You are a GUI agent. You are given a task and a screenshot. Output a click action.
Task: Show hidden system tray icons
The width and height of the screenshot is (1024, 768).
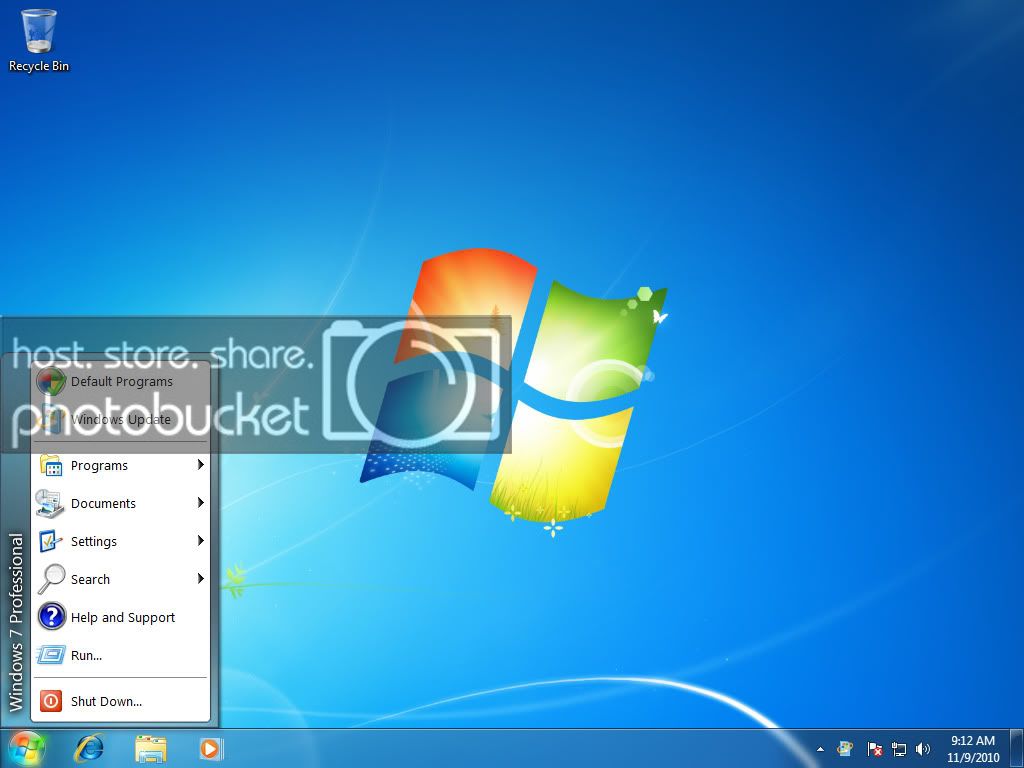click(x=821, y=748)
